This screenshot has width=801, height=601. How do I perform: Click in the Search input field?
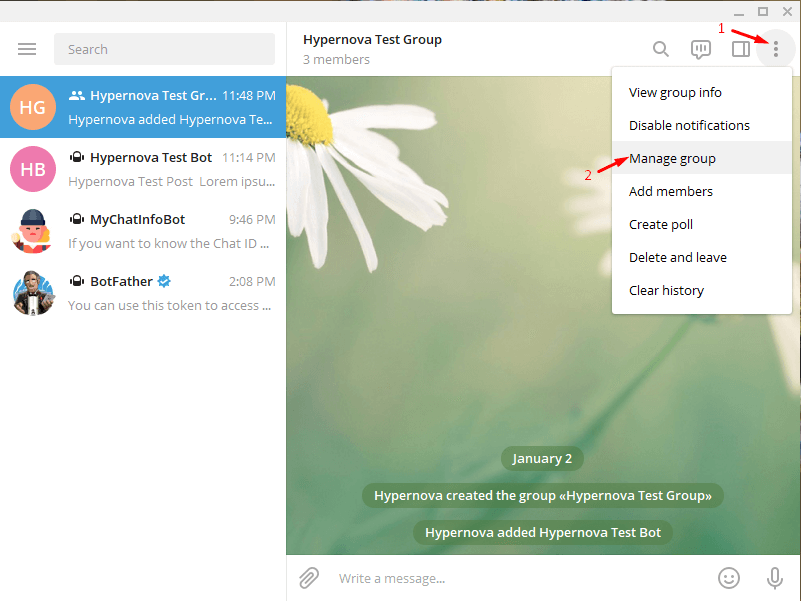(164, 49)
